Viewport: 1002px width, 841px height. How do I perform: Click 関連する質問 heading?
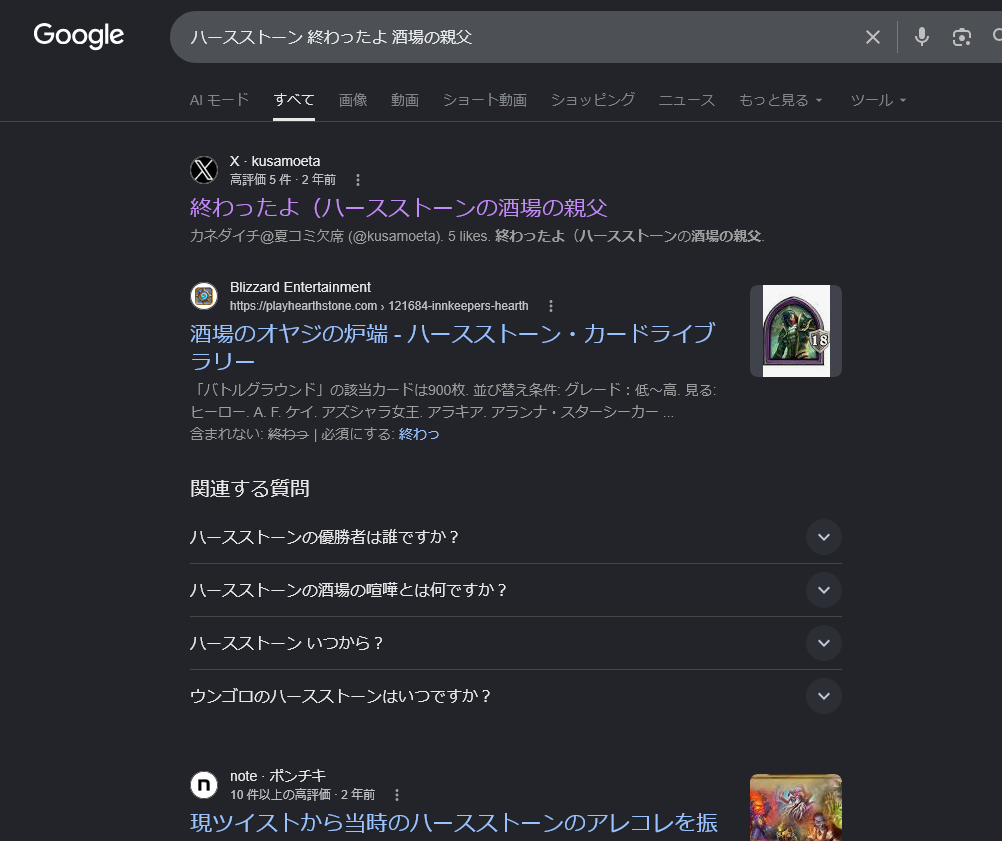tap(250, 489)
